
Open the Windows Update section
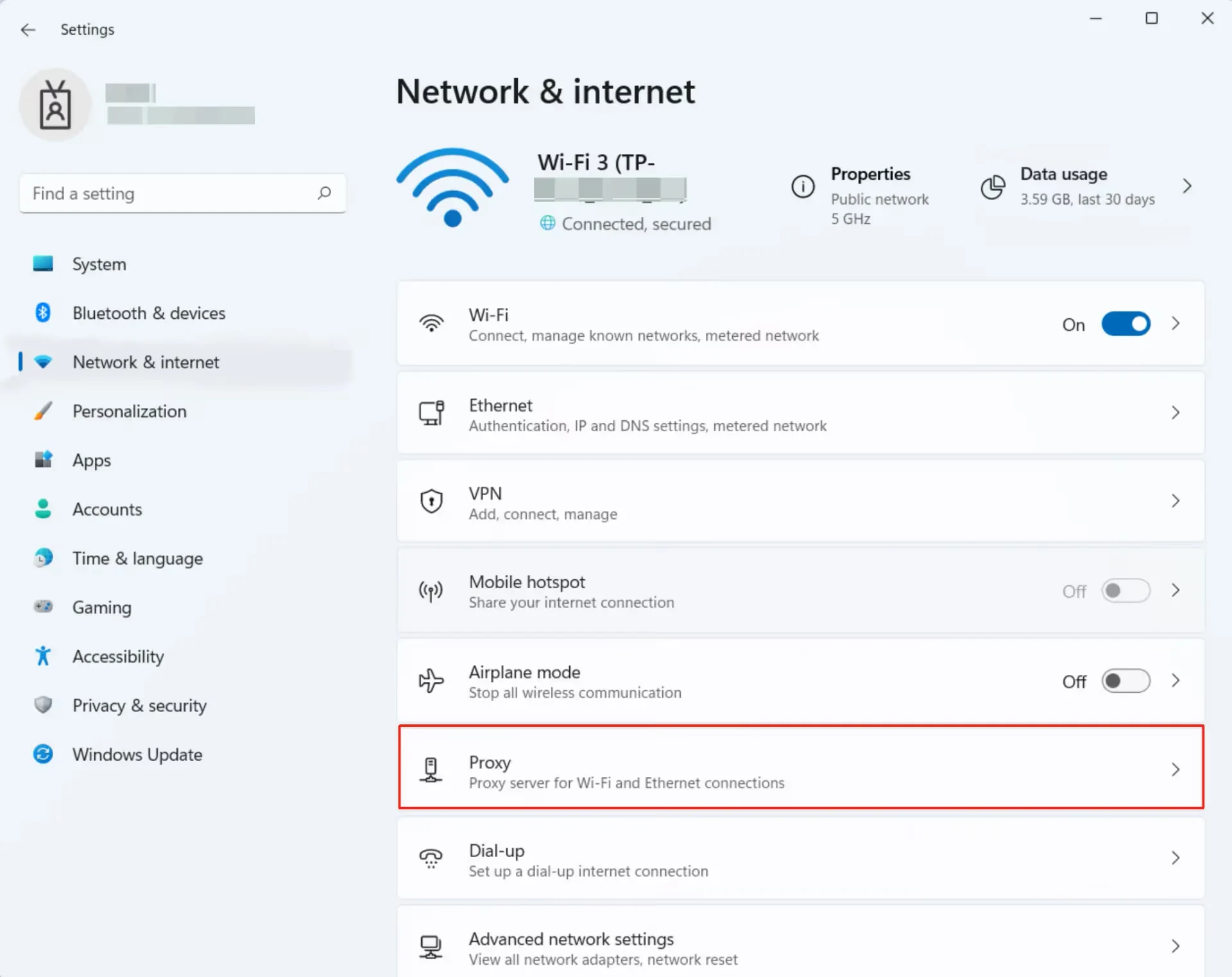(137, 754)
